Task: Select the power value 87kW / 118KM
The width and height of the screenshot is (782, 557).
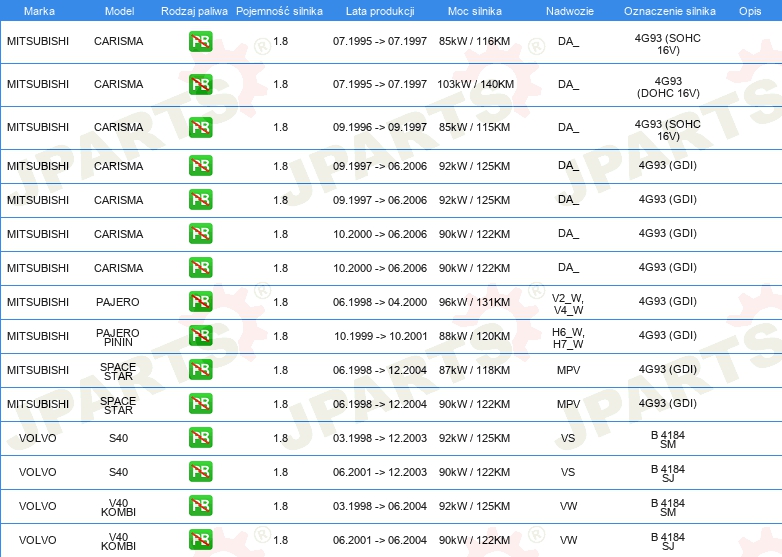Action: (x=474, y=370)
